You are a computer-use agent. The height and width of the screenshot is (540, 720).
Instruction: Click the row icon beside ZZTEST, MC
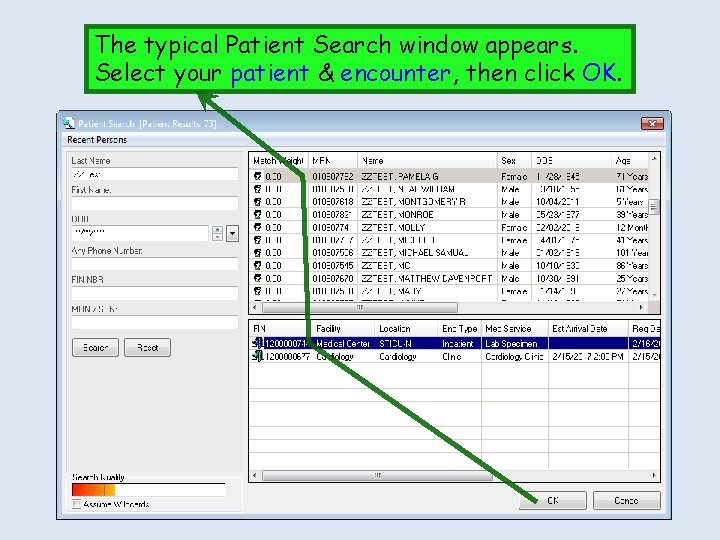coord(258,265)
